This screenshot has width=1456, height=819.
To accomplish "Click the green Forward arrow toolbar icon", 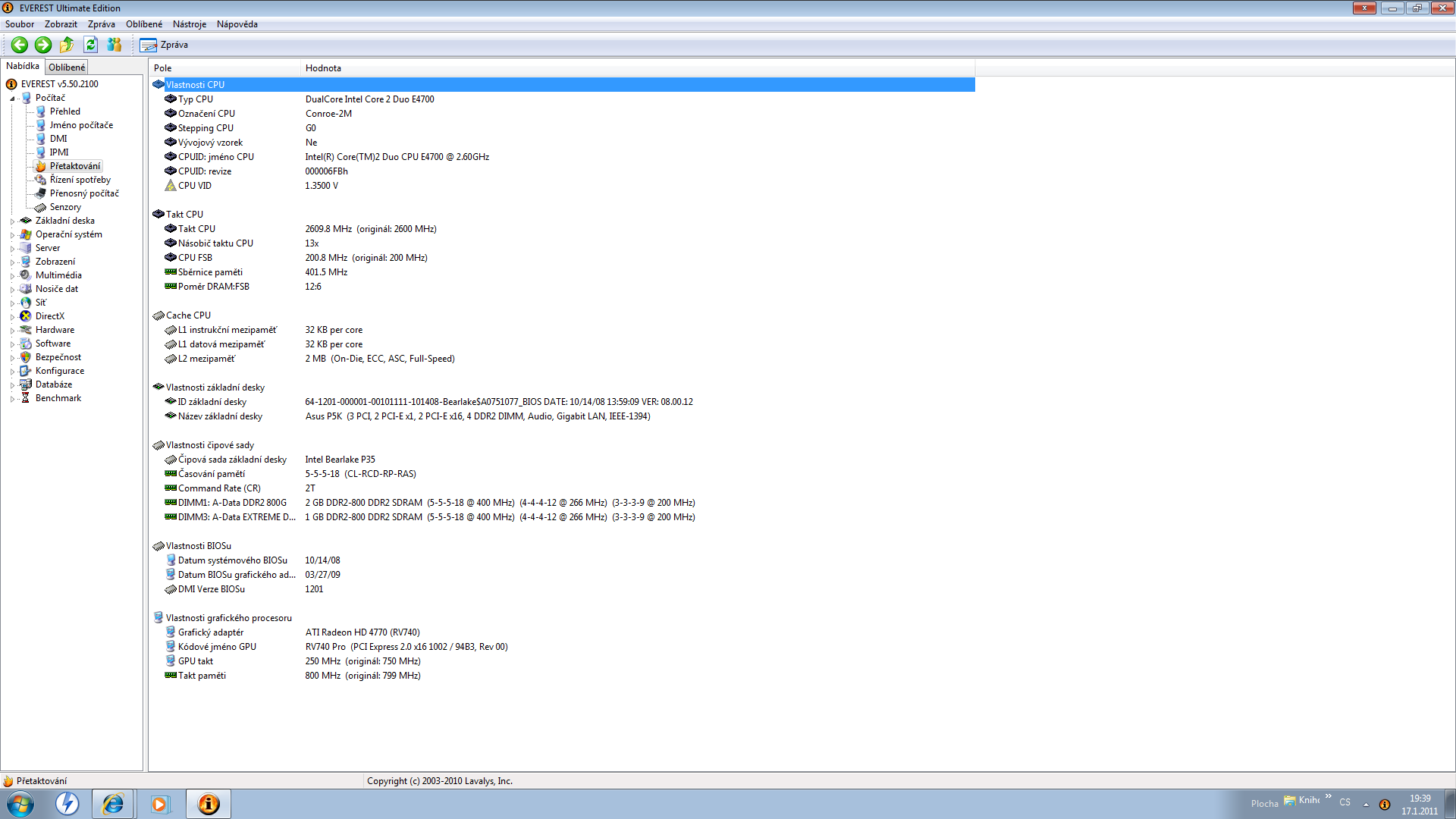I will (x=43, y=45).
